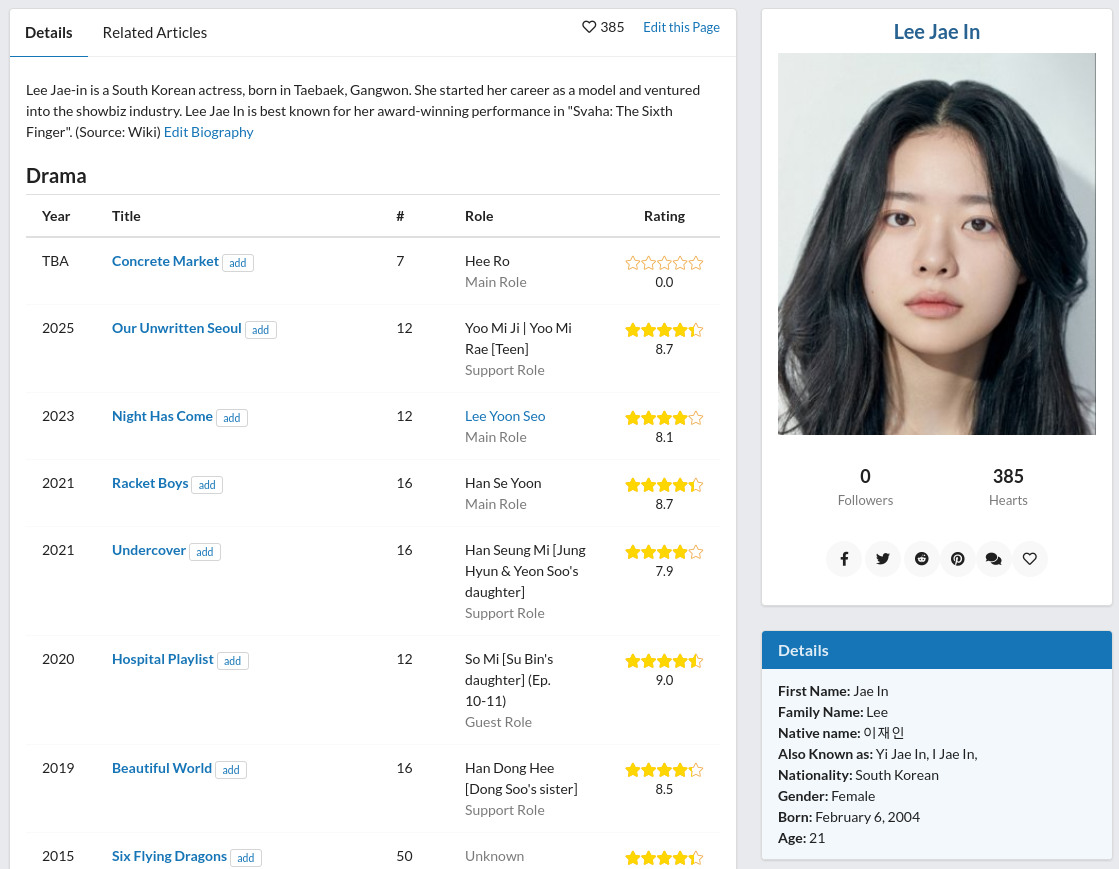Click the Hee Ro role text
This screenshot has height=869, width=1119.
click(487, 261)
